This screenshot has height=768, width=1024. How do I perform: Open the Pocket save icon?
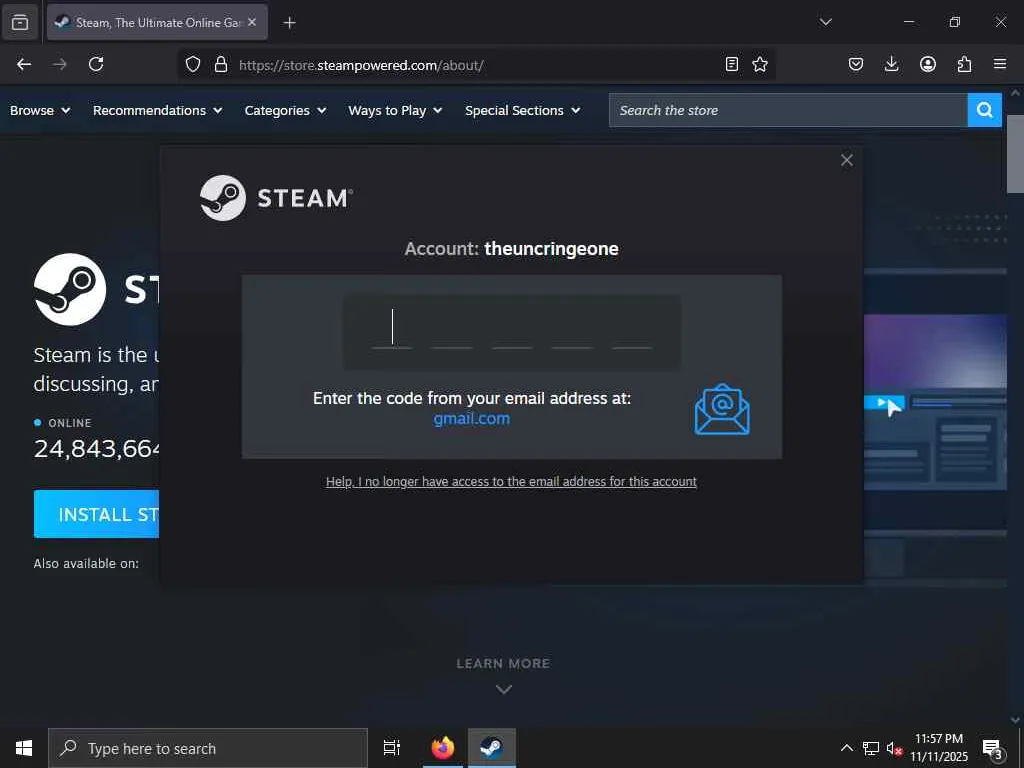coord(856,64)
